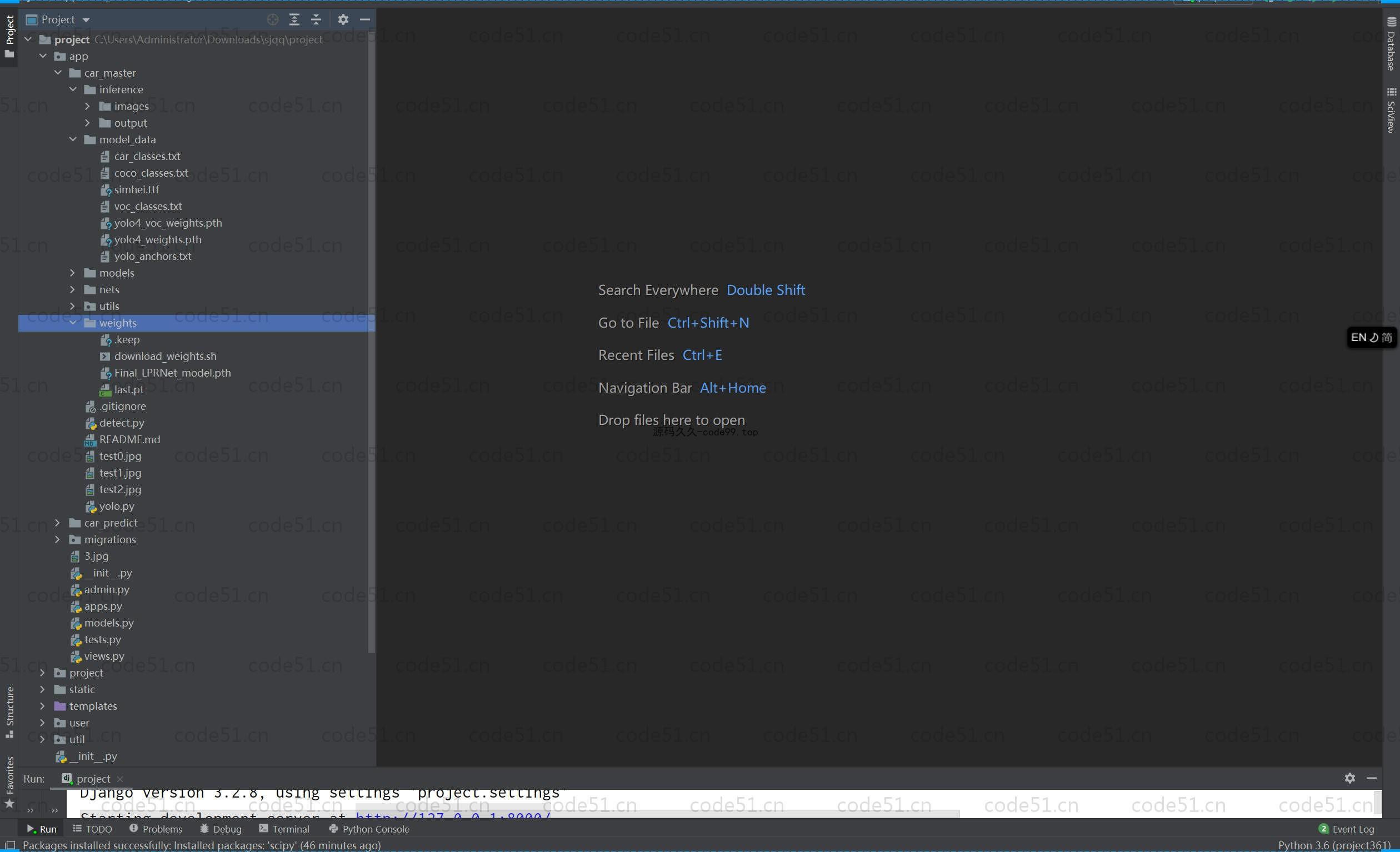Select the templates purple folder icon
The height and width of the screenshot is (852, 1400).
pos(60,706)
